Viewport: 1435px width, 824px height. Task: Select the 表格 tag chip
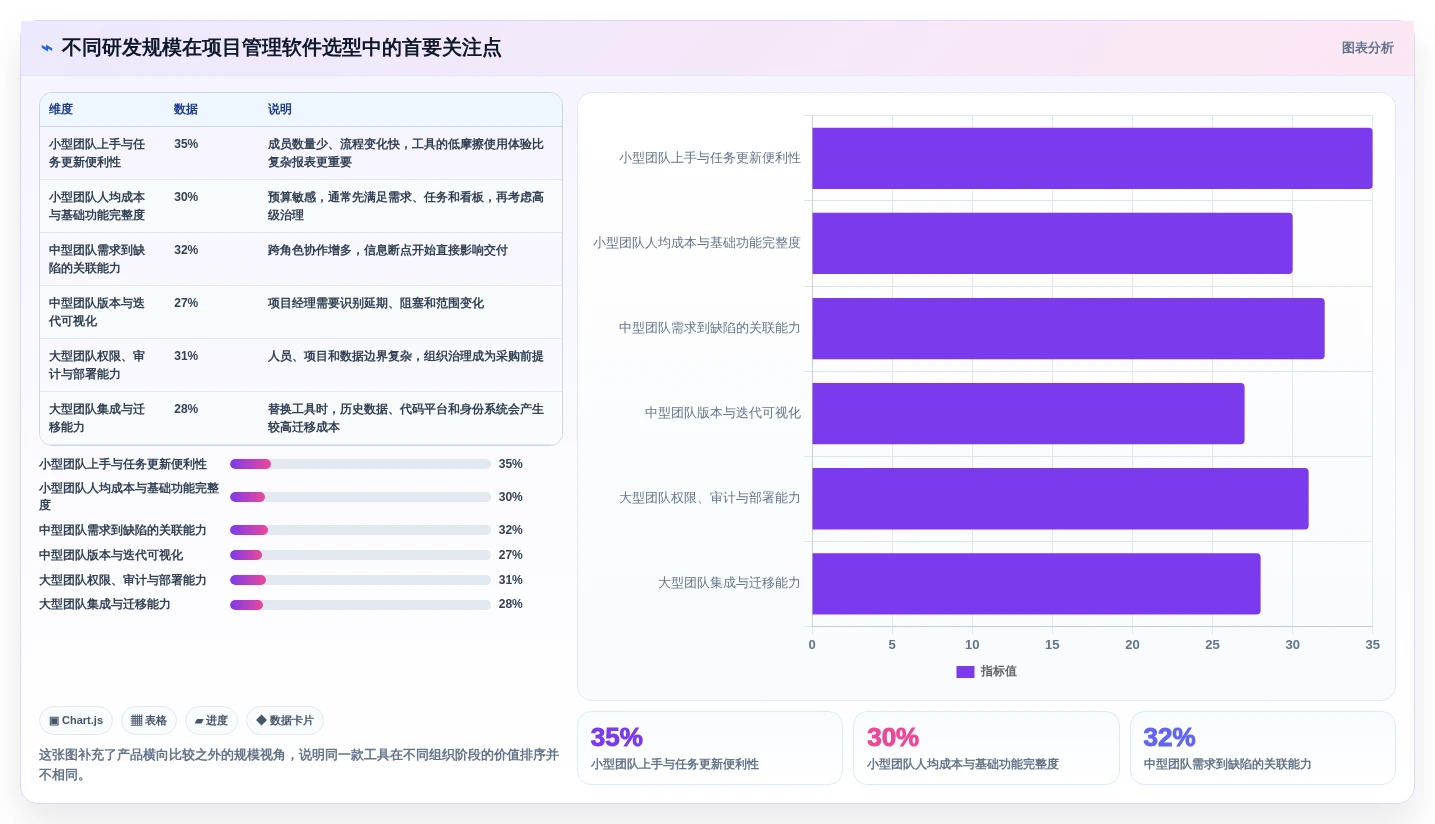pyautogui.click(x=149, y=720)
